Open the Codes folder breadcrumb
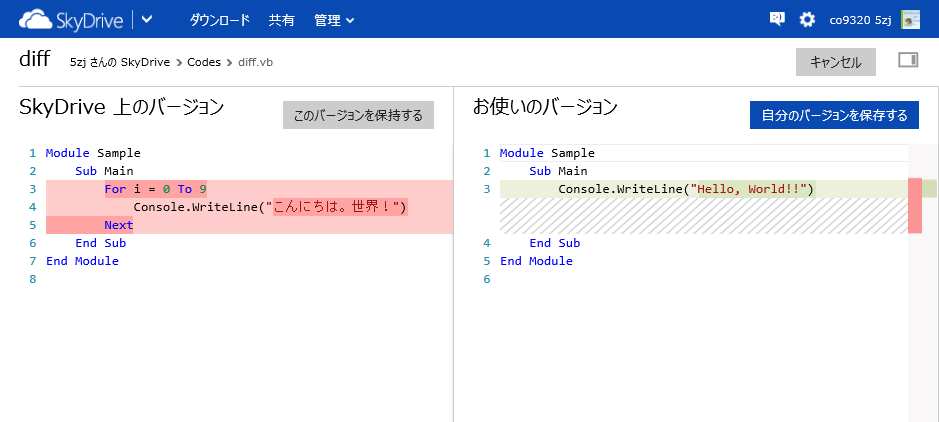This screenshot has height=422, width=939. coord(204,62)
